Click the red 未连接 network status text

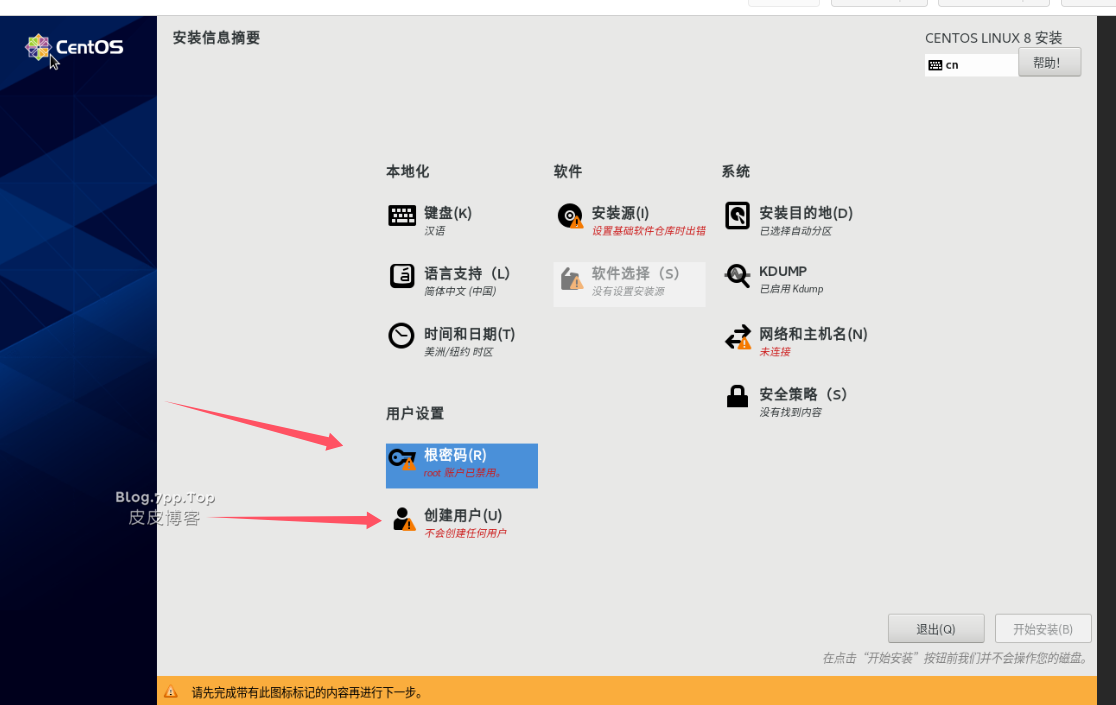pos(774,352)
